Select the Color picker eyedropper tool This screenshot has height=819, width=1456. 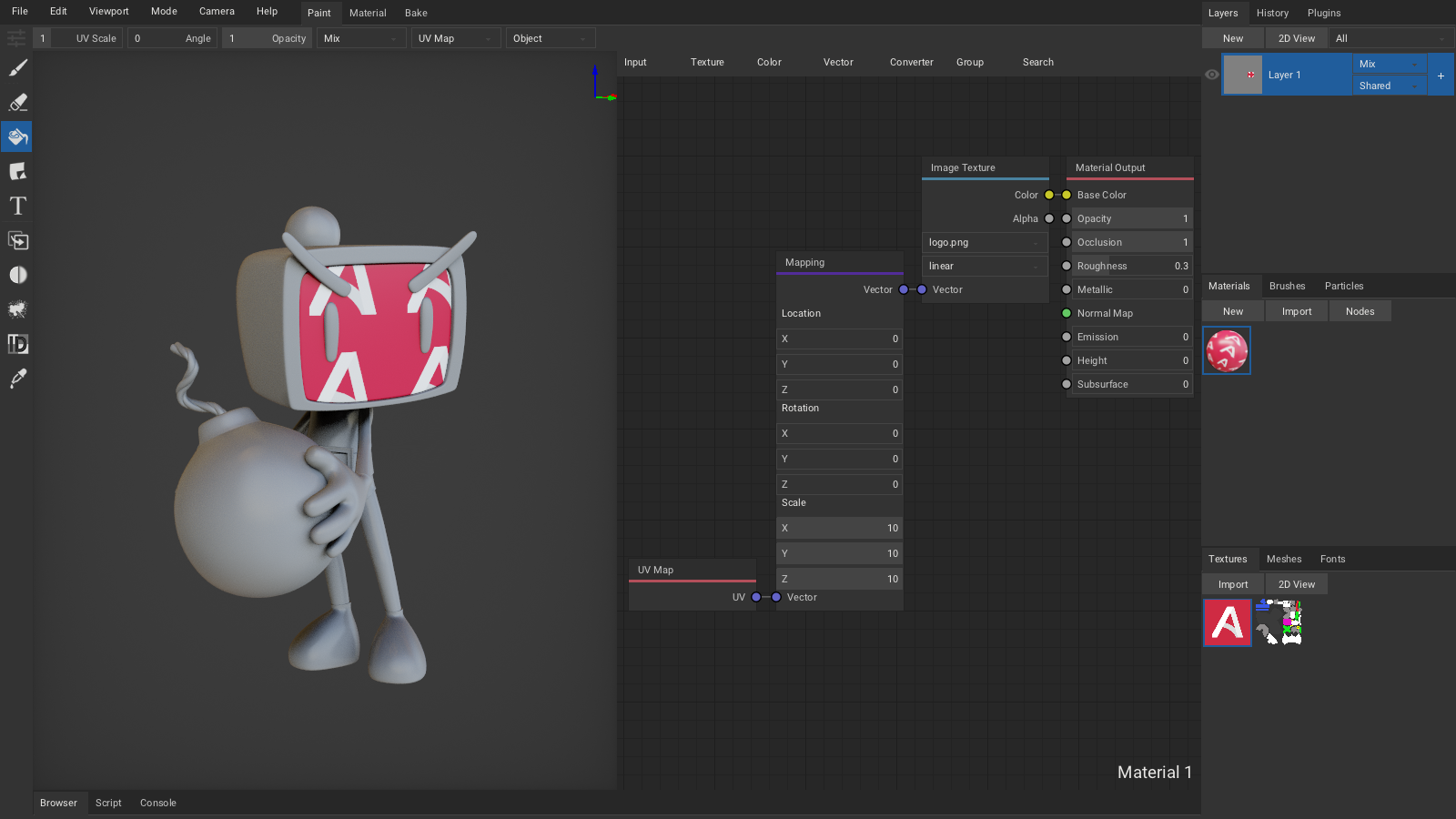point(17,379)
